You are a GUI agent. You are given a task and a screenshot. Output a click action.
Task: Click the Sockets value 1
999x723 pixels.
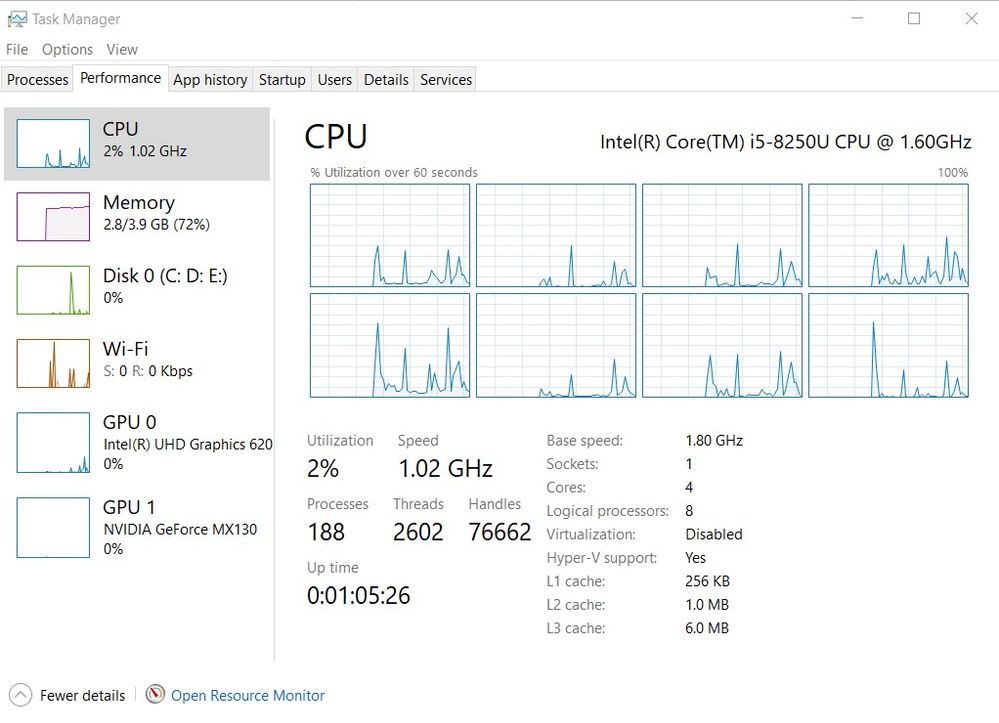tap(689, 464)
